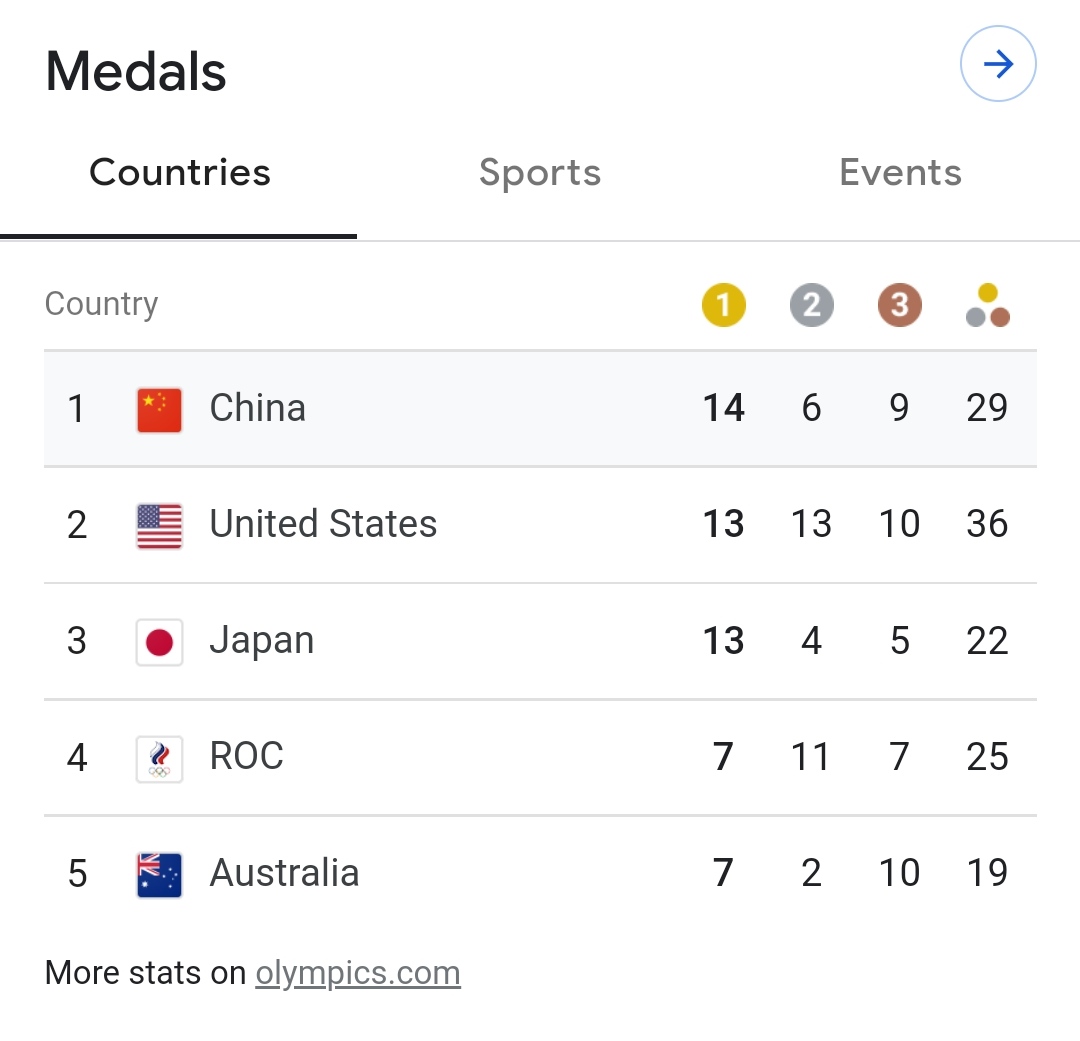Click the silver medal column icon

tap(811, 305)
